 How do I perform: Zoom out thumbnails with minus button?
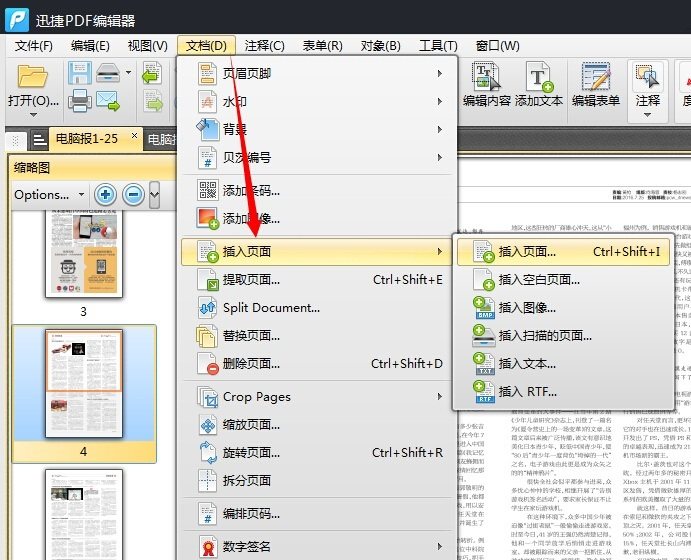point(134,194)
